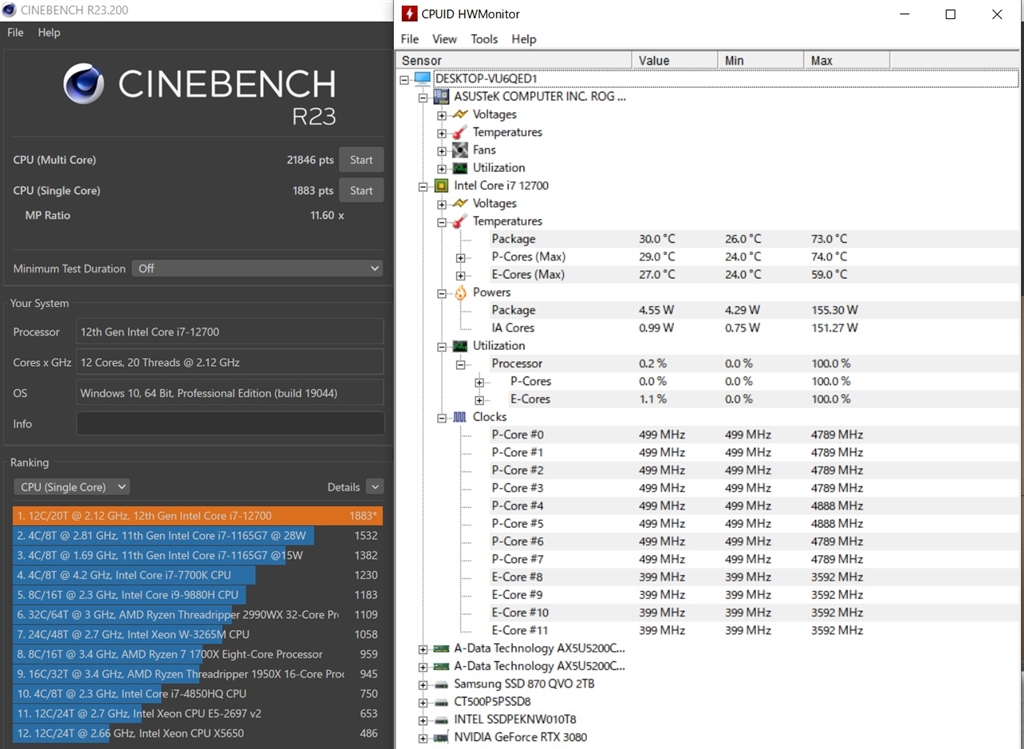Click the Powers flame icon
The image size is (1024, 749).
coord(460,293)
